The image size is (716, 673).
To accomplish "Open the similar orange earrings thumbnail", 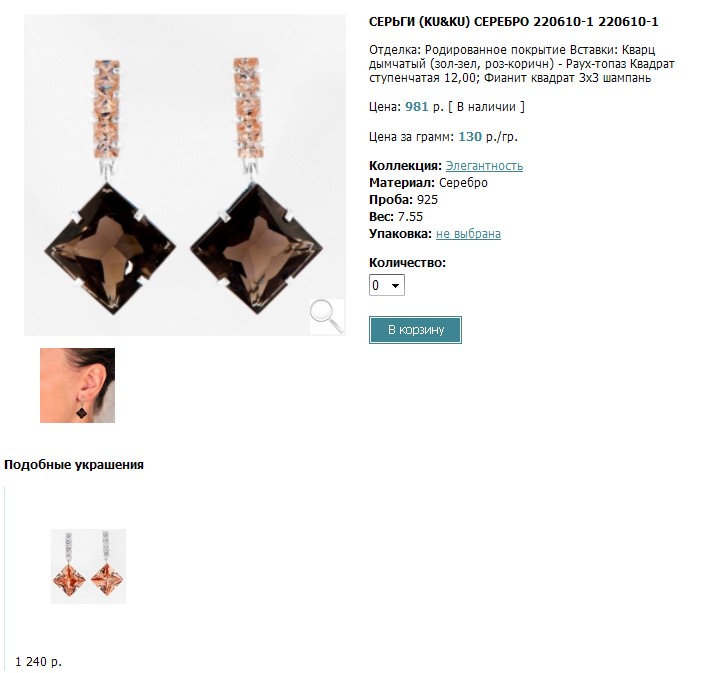I will [x=88, y=566].
